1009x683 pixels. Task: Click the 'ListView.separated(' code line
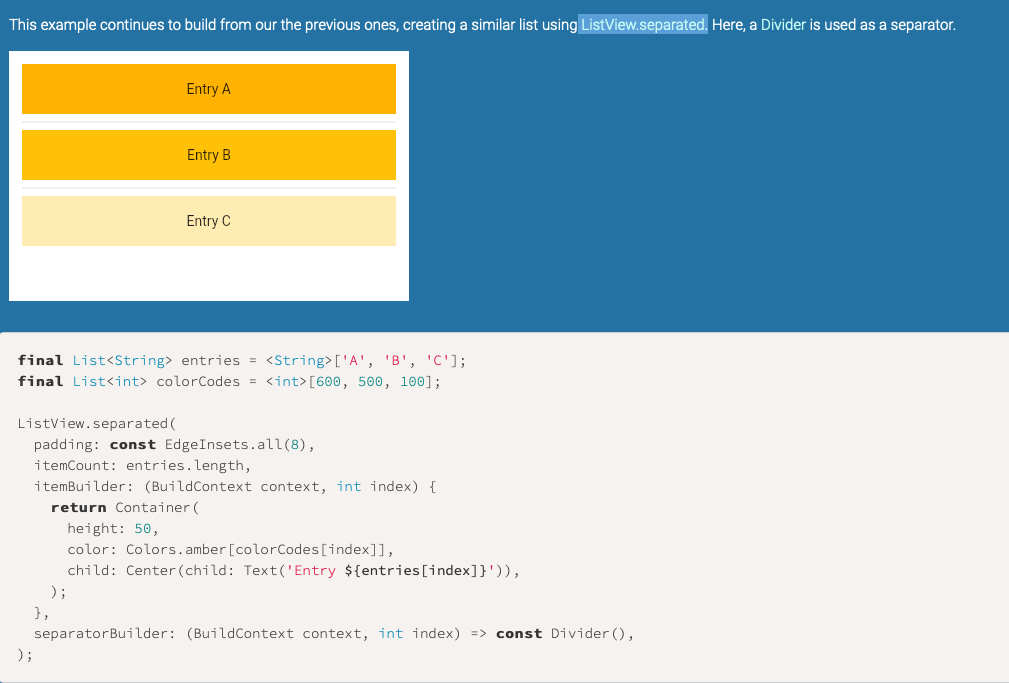(97, 424)
